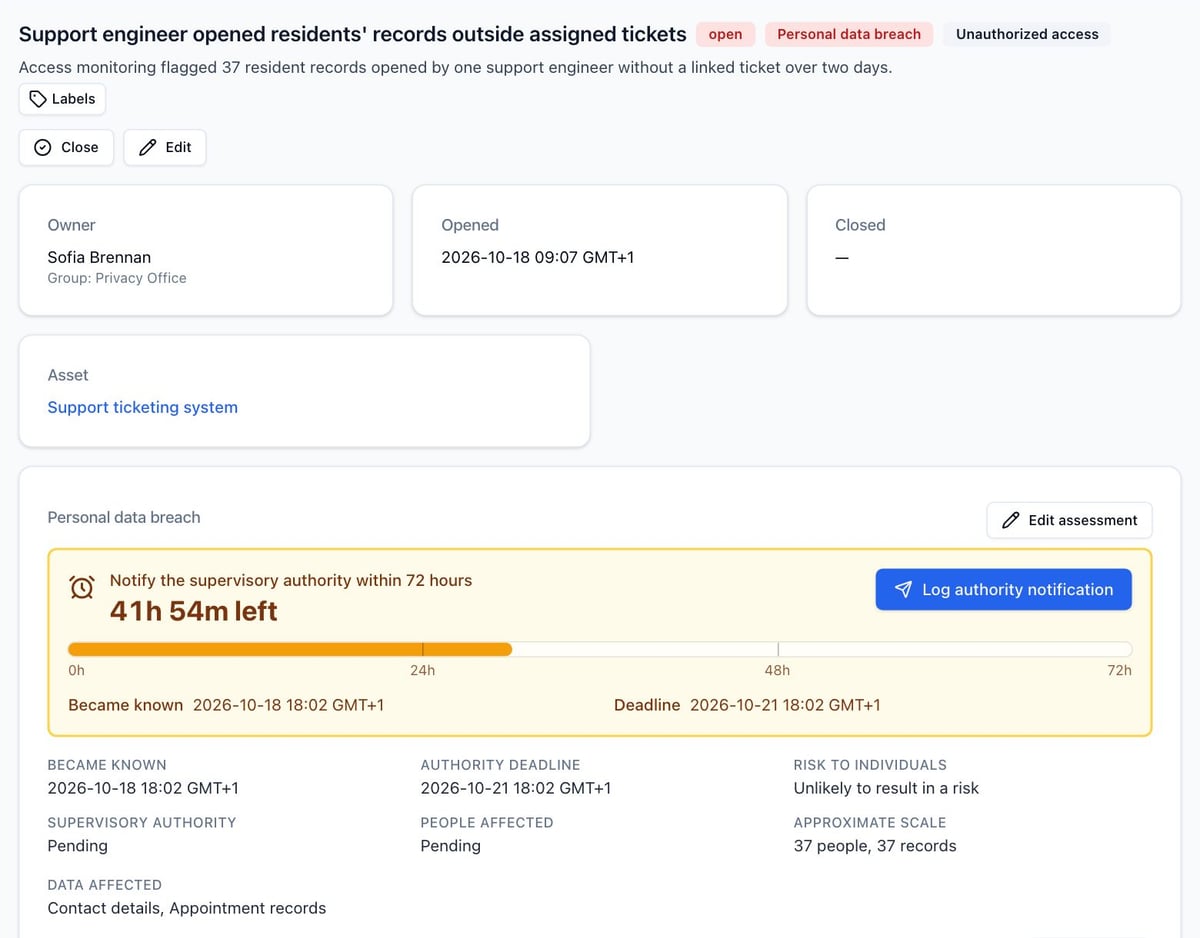Click the Unauthorized access tag

1027,34
